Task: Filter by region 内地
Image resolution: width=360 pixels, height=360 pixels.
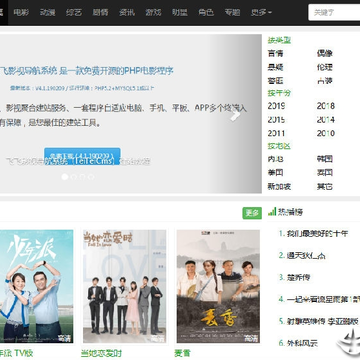Action: tap(276, 159)
